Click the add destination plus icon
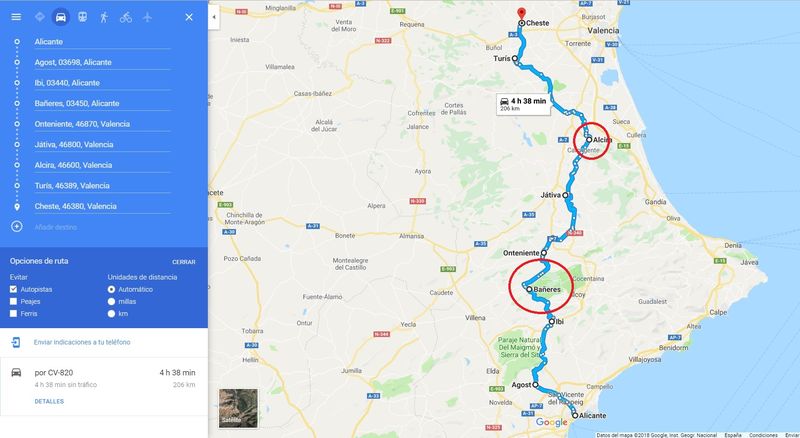Viewport: 800px width, 438px height. click(x=17, y=226)
